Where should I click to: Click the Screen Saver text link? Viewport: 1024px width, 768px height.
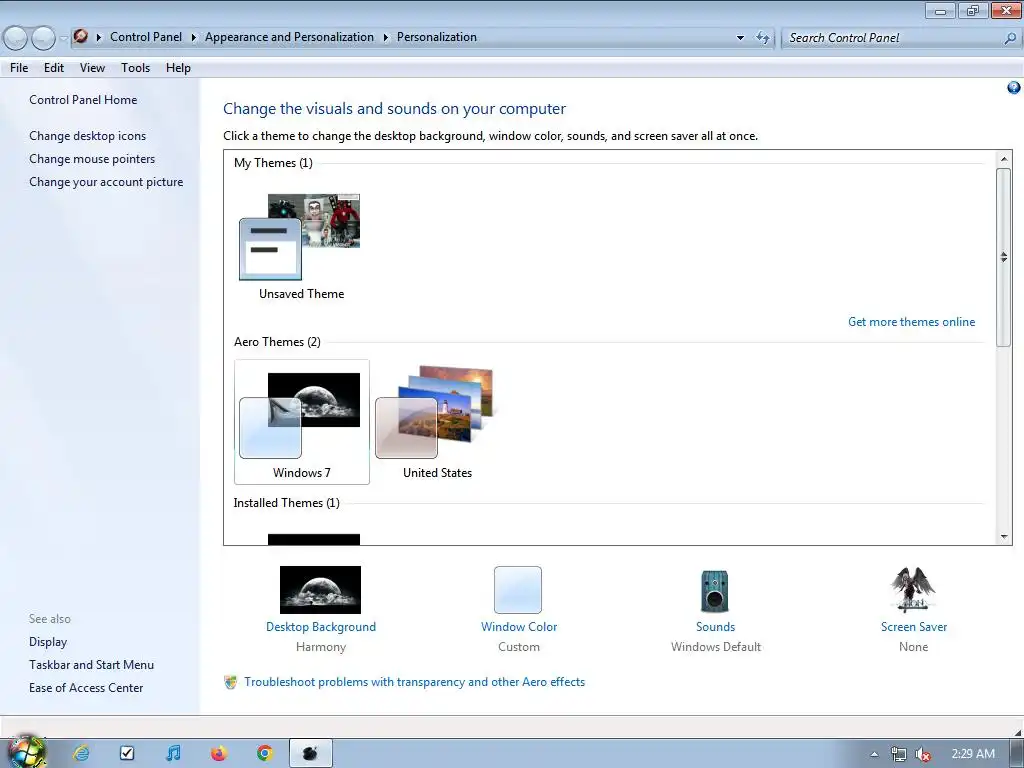(x=914, y=627)
